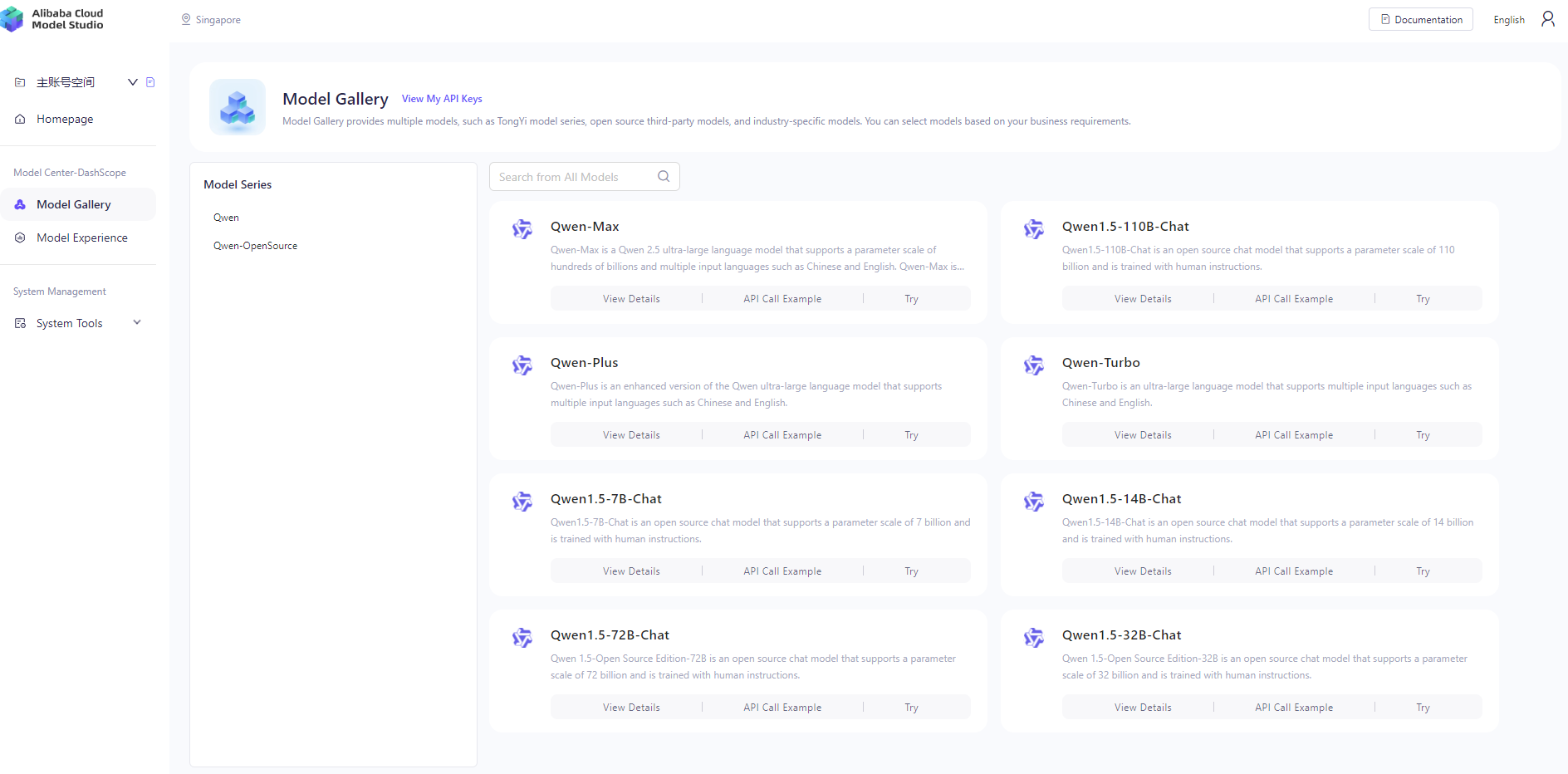Image resolution: width=1568 pixels, height=774 pixels.
Task: Click the workspace folder icon beside 主账号空间
Action: (x=20, y=82)
